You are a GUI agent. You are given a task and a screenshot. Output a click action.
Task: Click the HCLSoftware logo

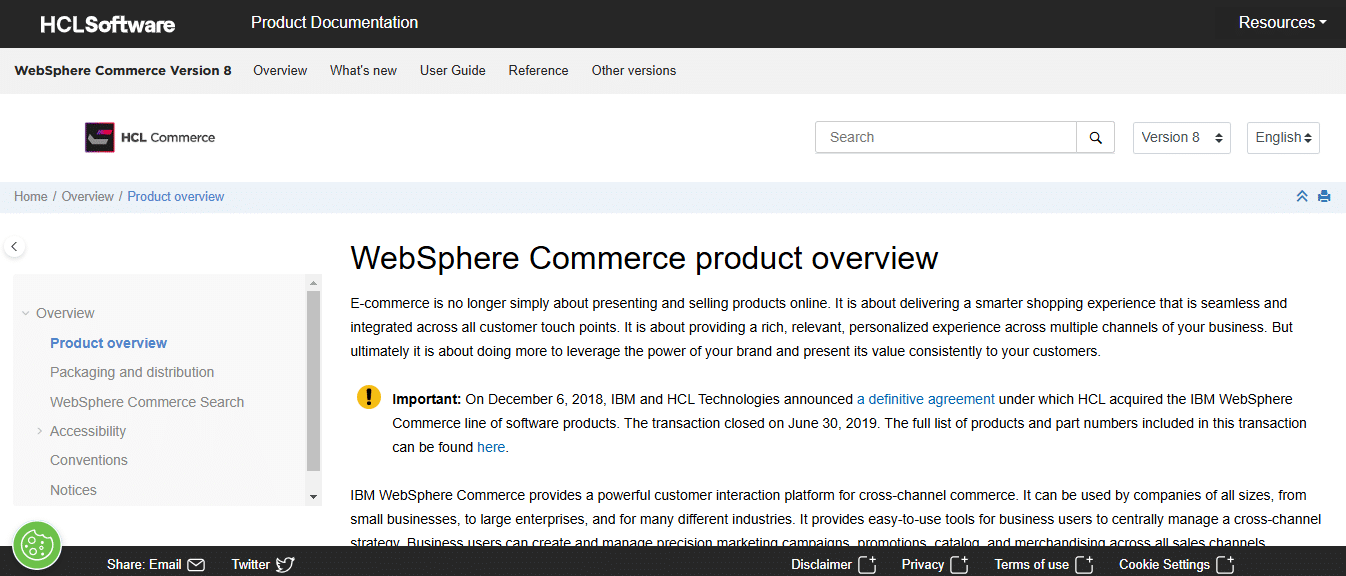[x=108, y=24]
